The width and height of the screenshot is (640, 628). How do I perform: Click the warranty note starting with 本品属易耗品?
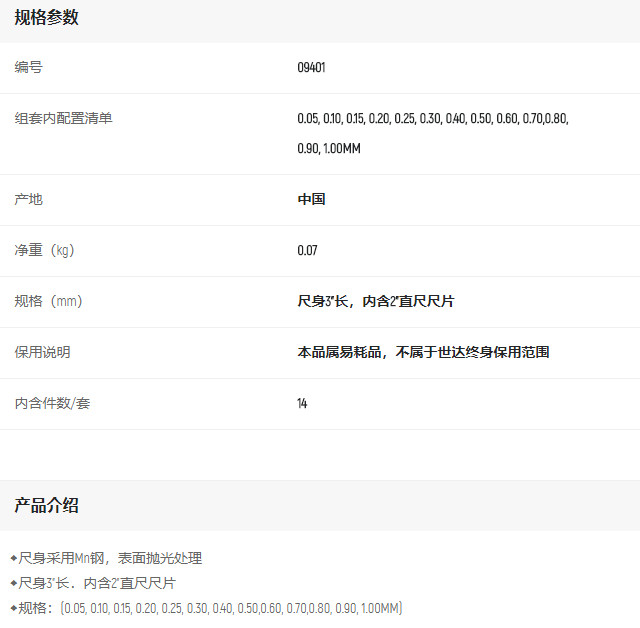tap(423, 352)
